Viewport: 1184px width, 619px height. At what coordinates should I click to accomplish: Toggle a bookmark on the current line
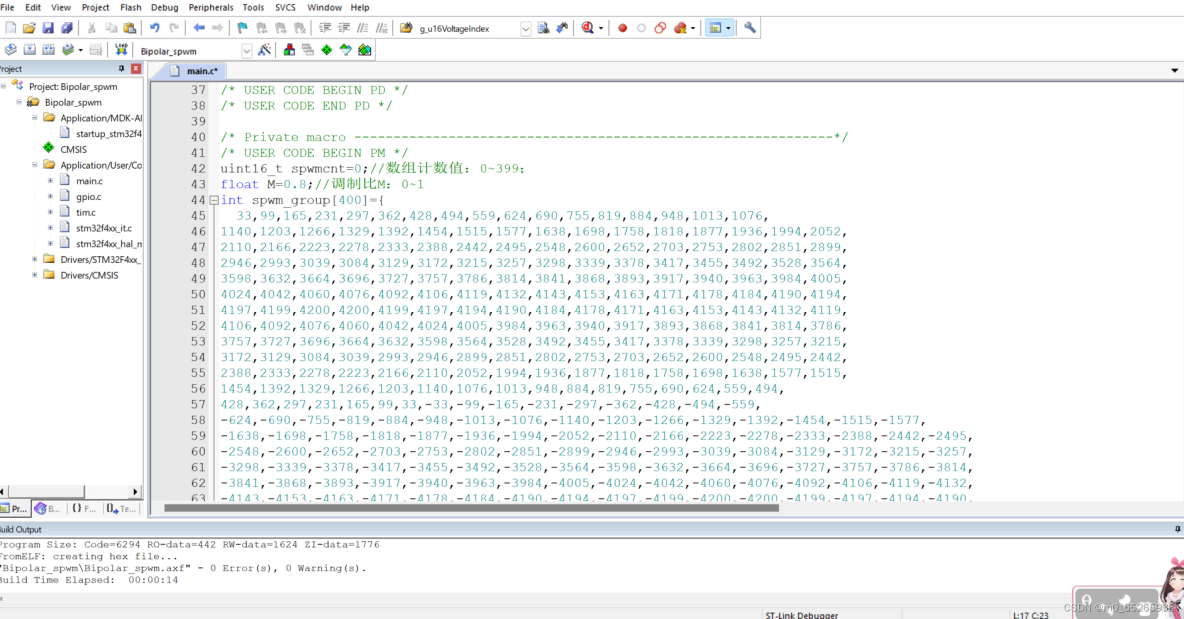[242, 27]
